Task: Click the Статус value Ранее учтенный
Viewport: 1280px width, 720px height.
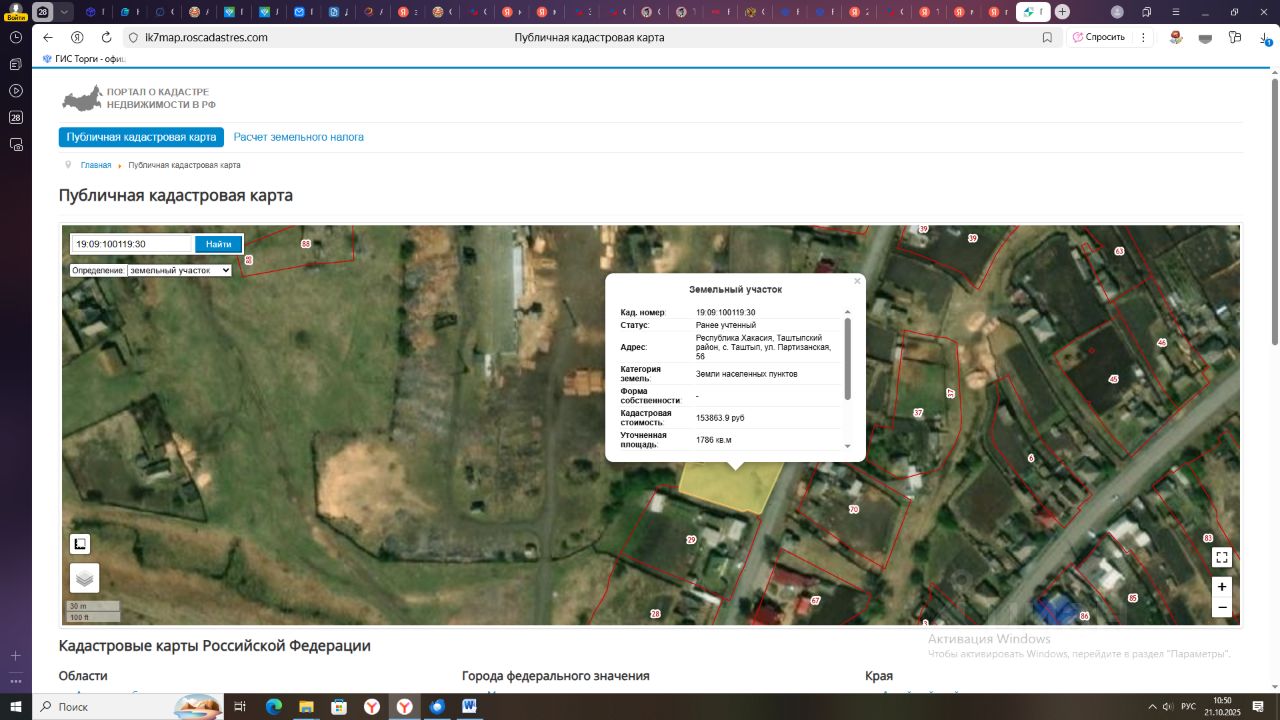Action: (x=726, y=325)
